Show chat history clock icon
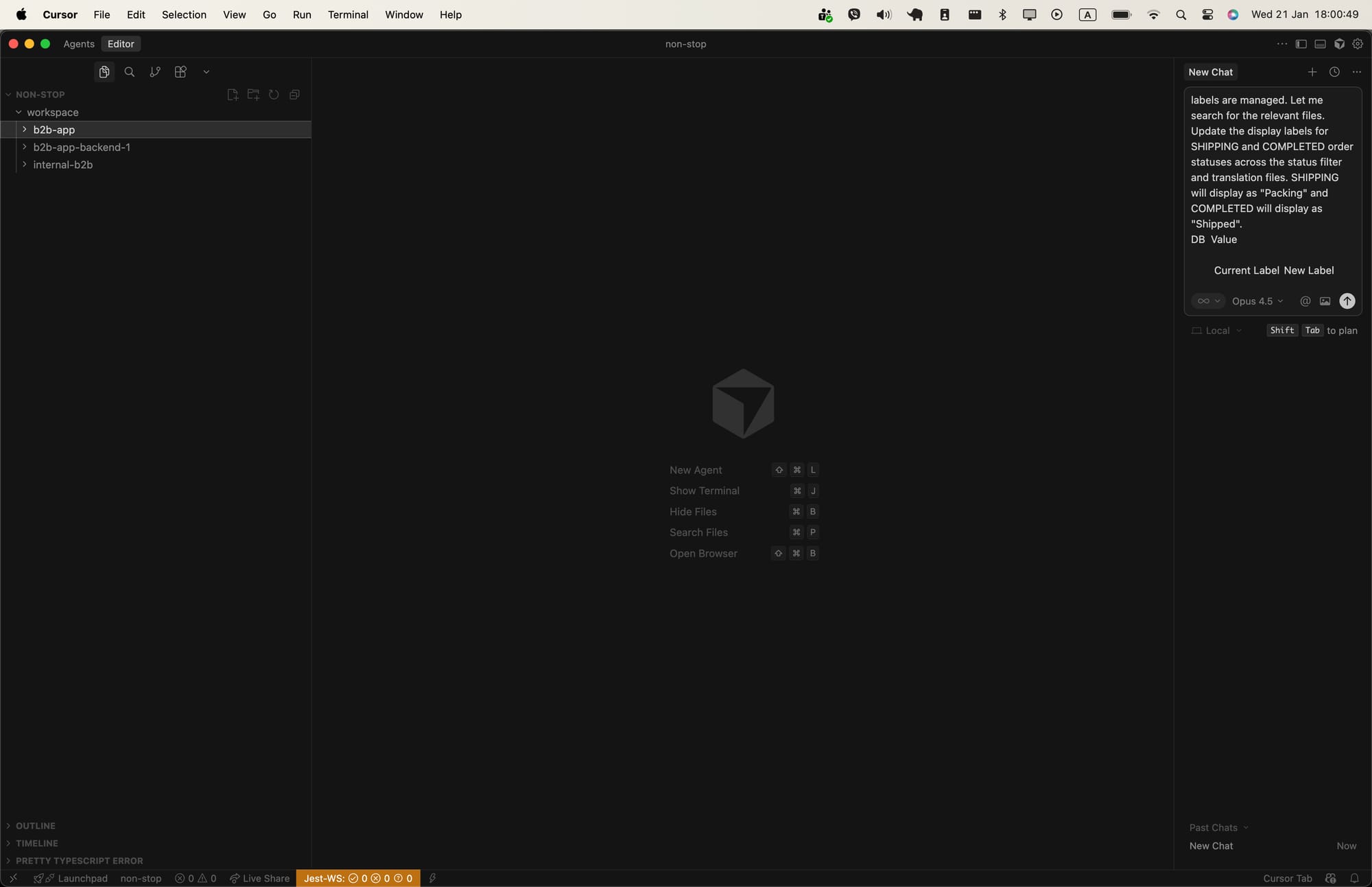Viewport: 1372px width, 887px height. 1334,72
